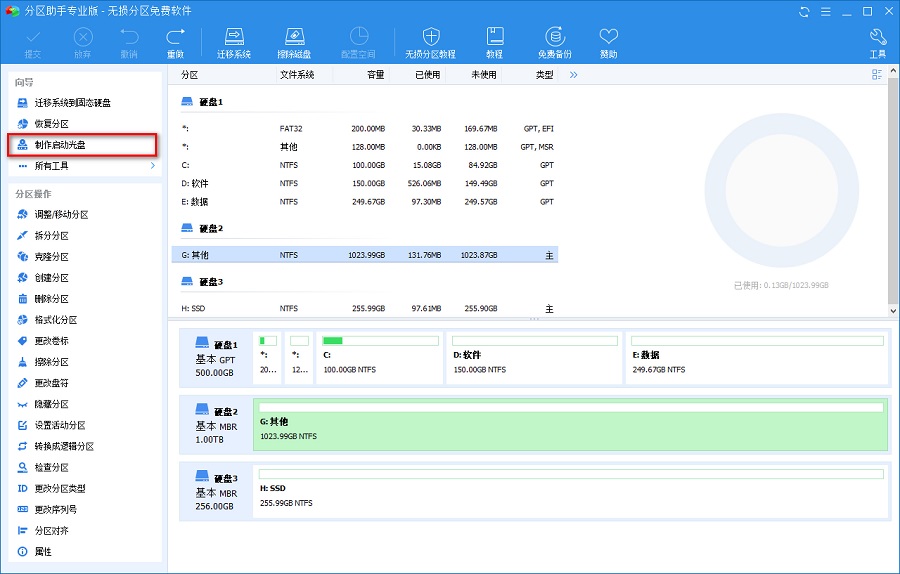This screenshot has height=574, width=900.
Task: Click the 容量 column header
Action: (375, 75)
